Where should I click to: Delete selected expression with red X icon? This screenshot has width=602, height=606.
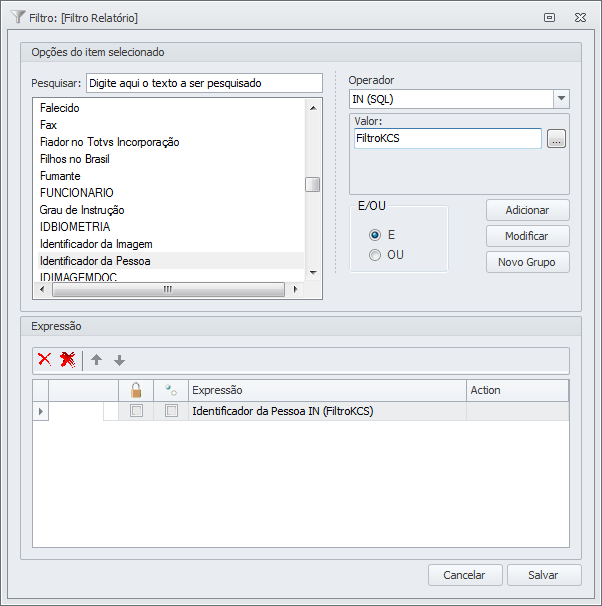(44, 360)
